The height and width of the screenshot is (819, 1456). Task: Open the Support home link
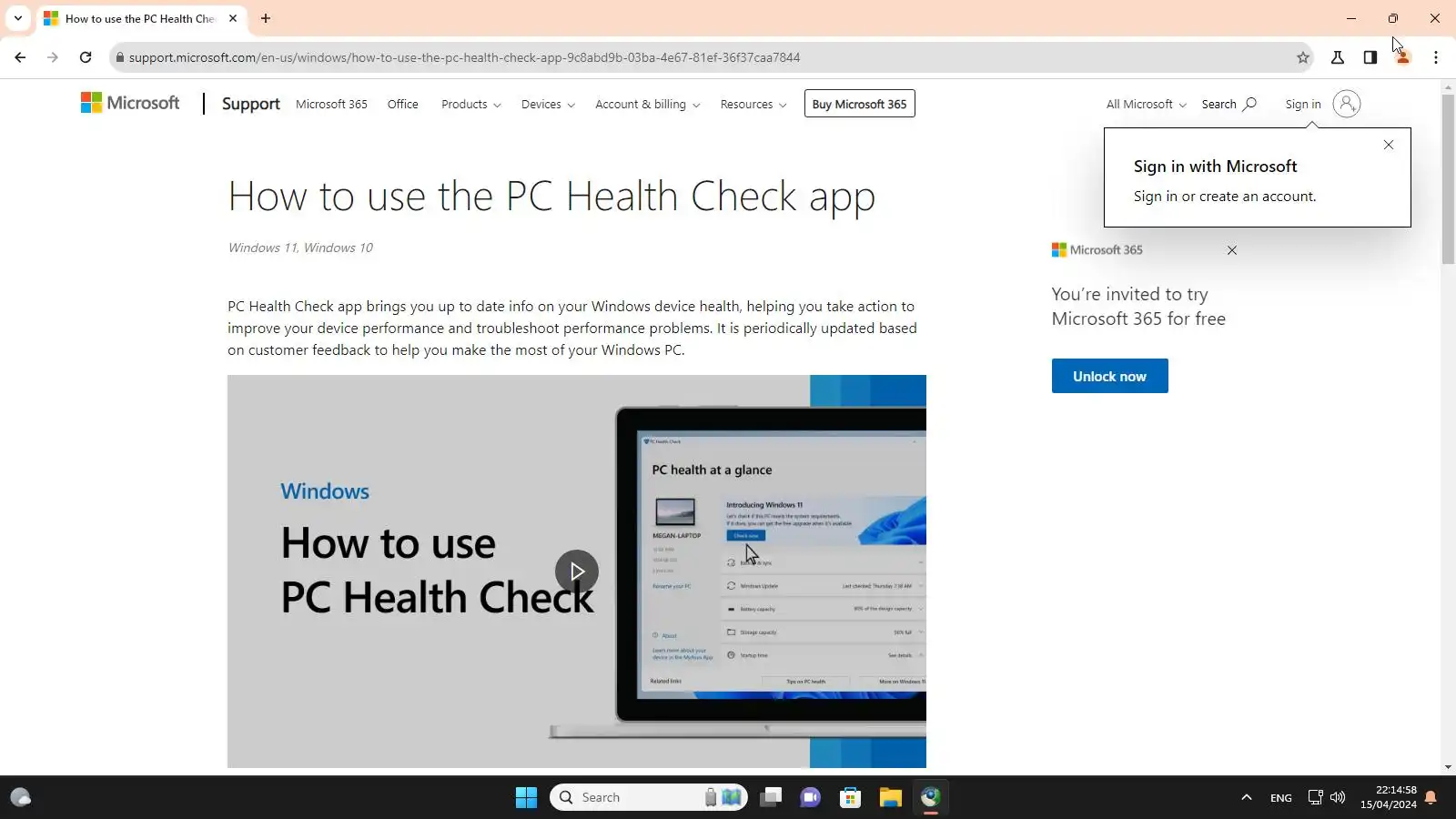tap(251, 104)
